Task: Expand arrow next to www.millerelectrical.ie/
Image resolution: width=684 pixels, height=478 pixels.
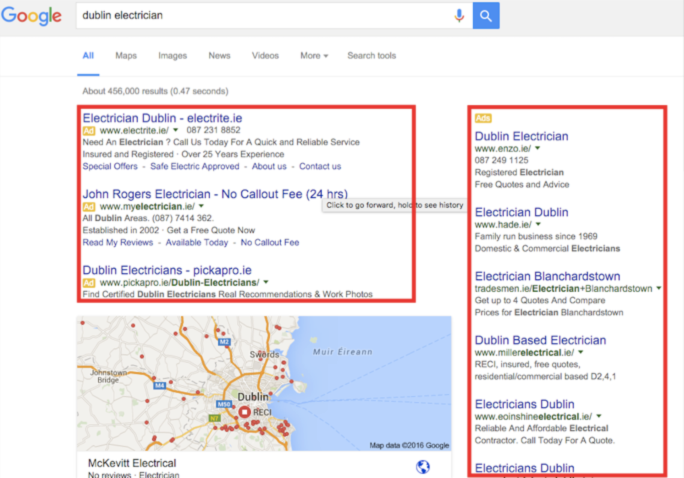Action: tap(581, 352)
